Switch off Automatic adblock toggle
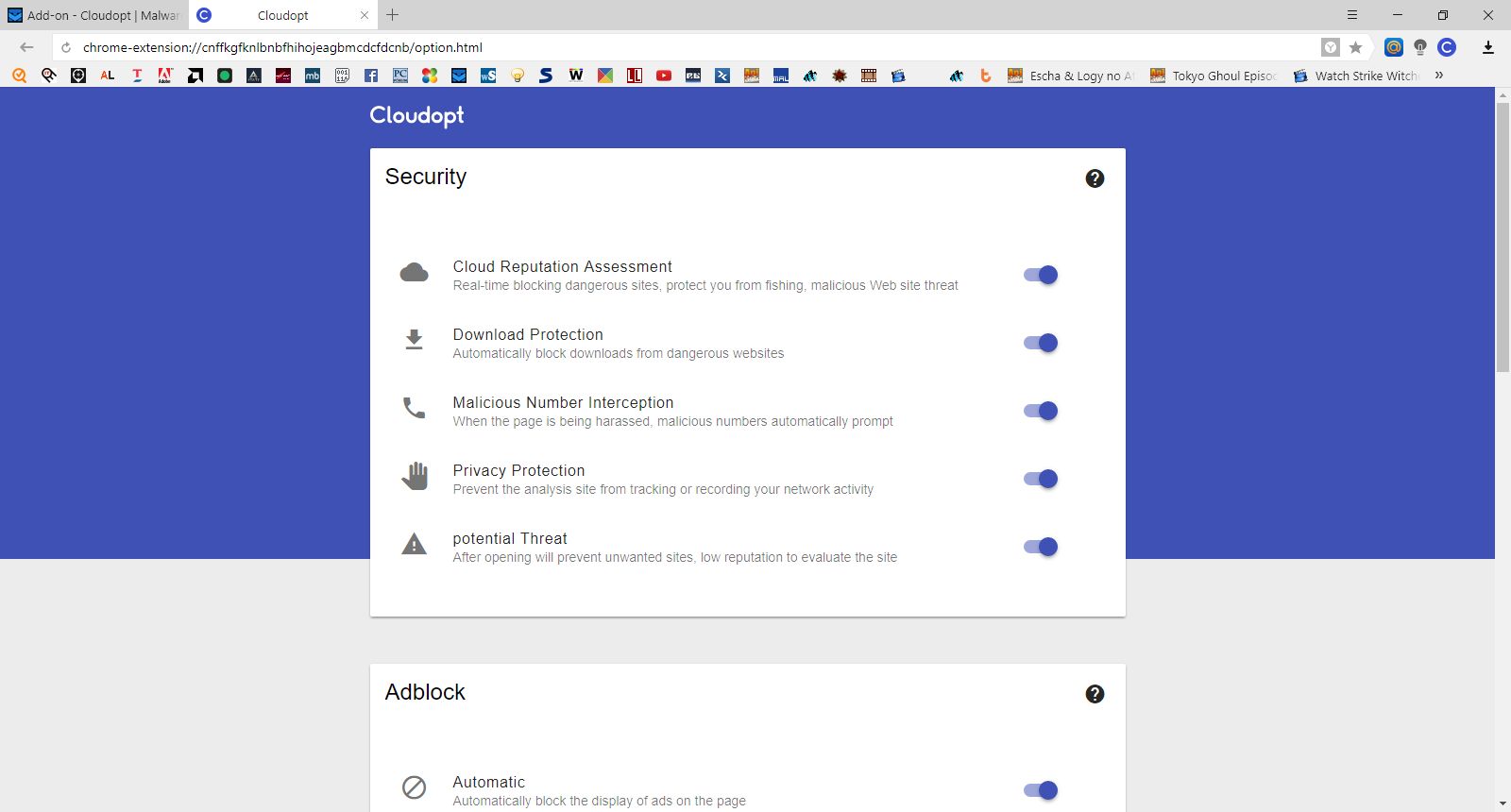The width and height of the screenshot is (1511, 812). [1041, 790]
